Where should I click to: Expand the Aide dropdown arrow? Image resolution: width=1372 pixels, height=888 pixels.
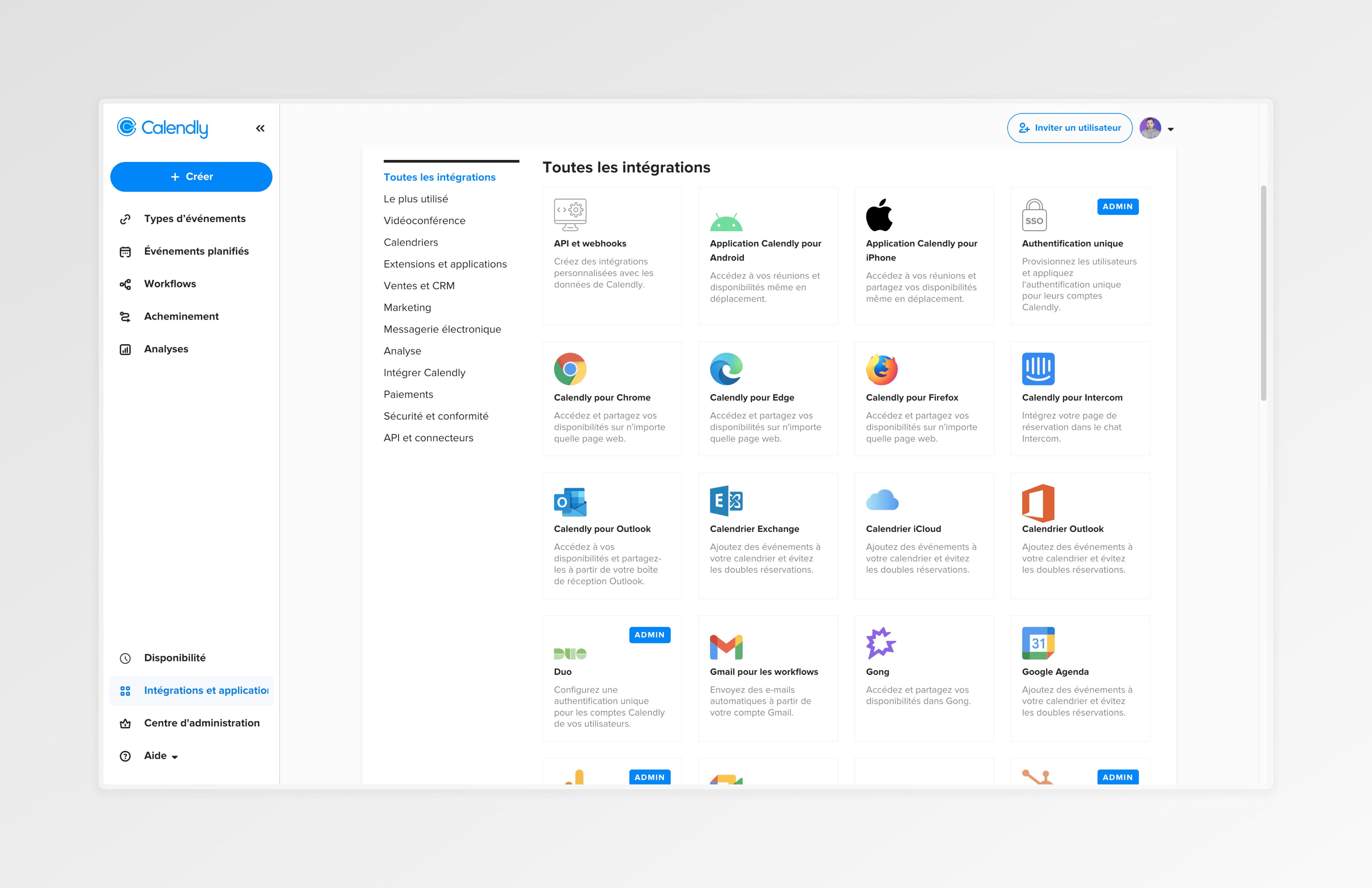click(x=175, y=757)
